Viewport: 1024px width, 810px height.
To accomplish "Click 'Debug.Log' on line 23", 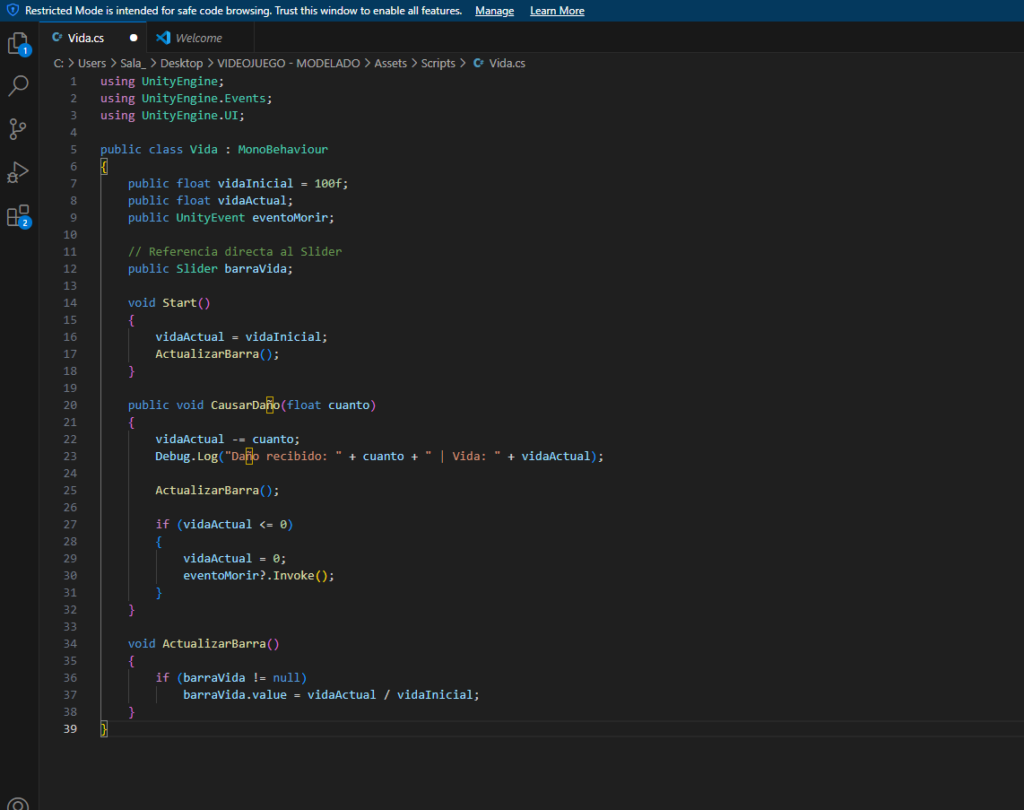I will click(x=186, y=456).
